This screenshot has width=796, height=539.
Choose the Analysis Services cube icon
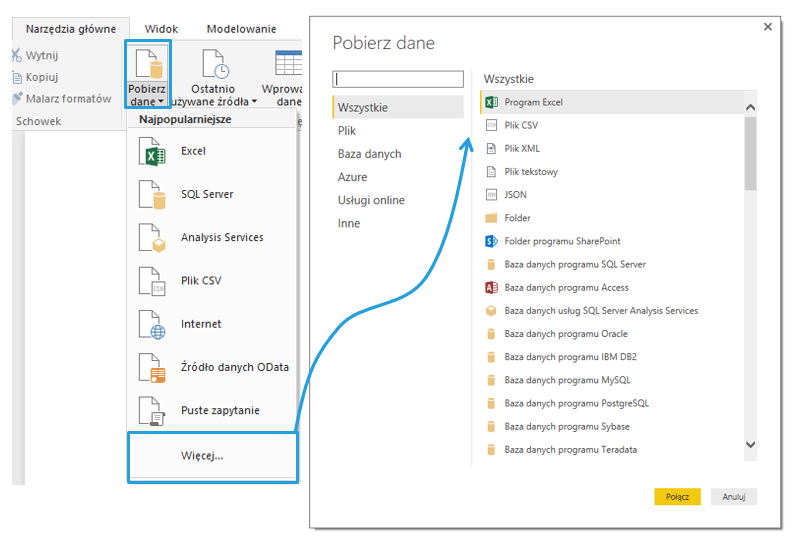pos(152,238)
